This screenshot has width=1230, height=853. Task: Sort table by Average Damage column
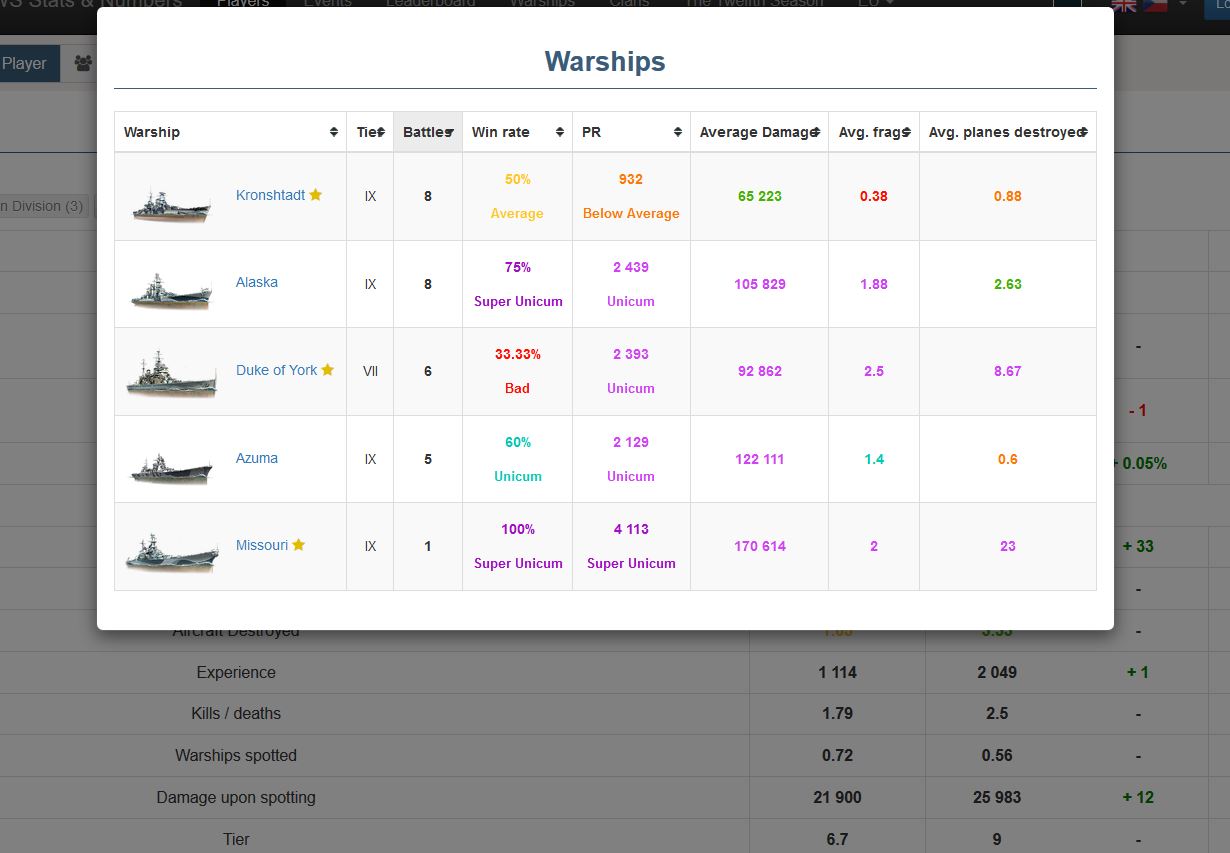[759, 132]
